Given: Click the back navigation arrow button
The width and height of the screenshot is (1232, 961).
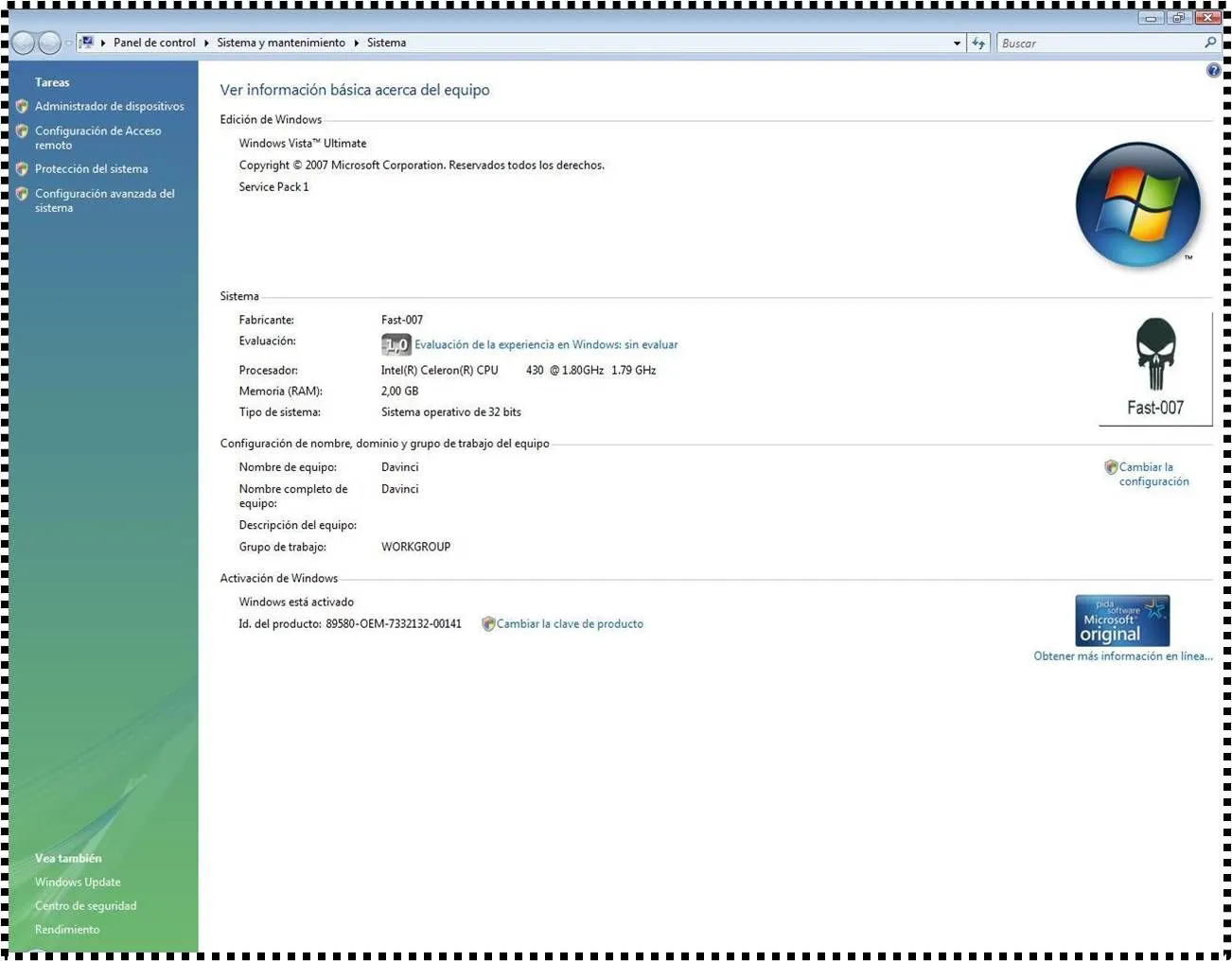Looking at the screenshot, I should tap(24, 43).
